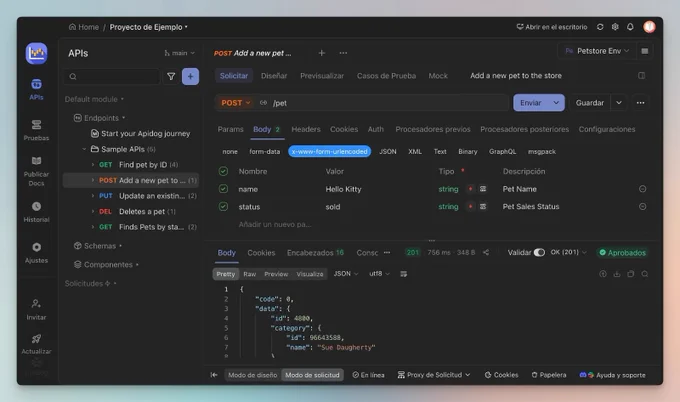Open the Enviar dropdown arrow

point(556,103)
